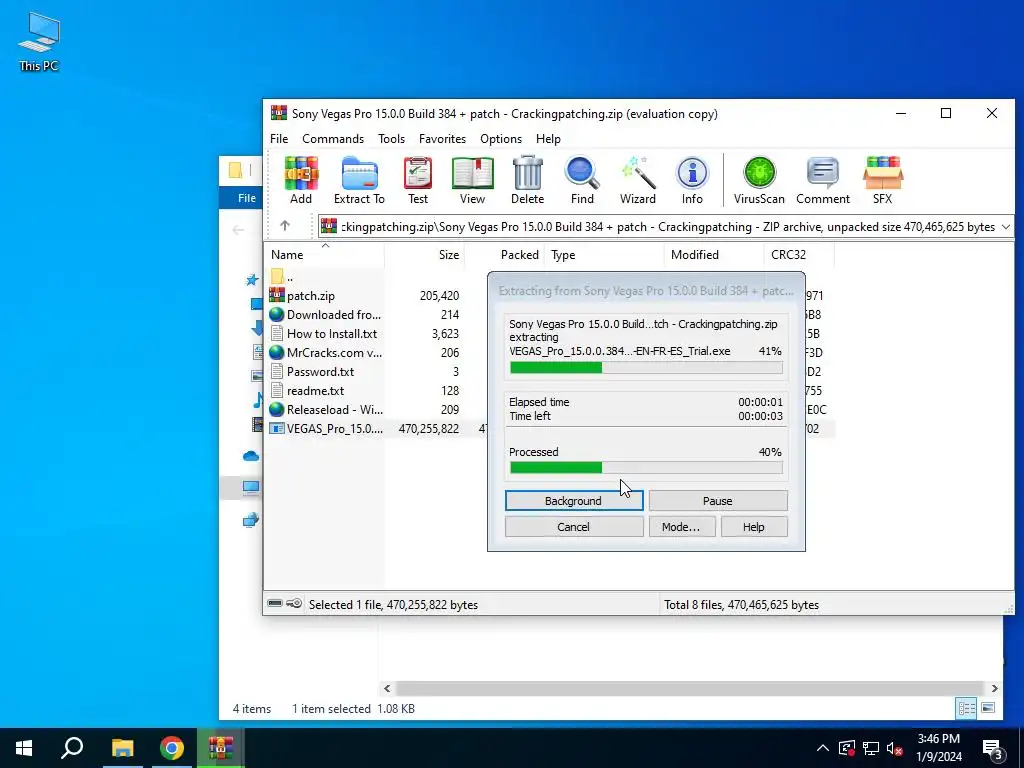
Task: Switch Explorer to details view
Action: pos(967,708)
